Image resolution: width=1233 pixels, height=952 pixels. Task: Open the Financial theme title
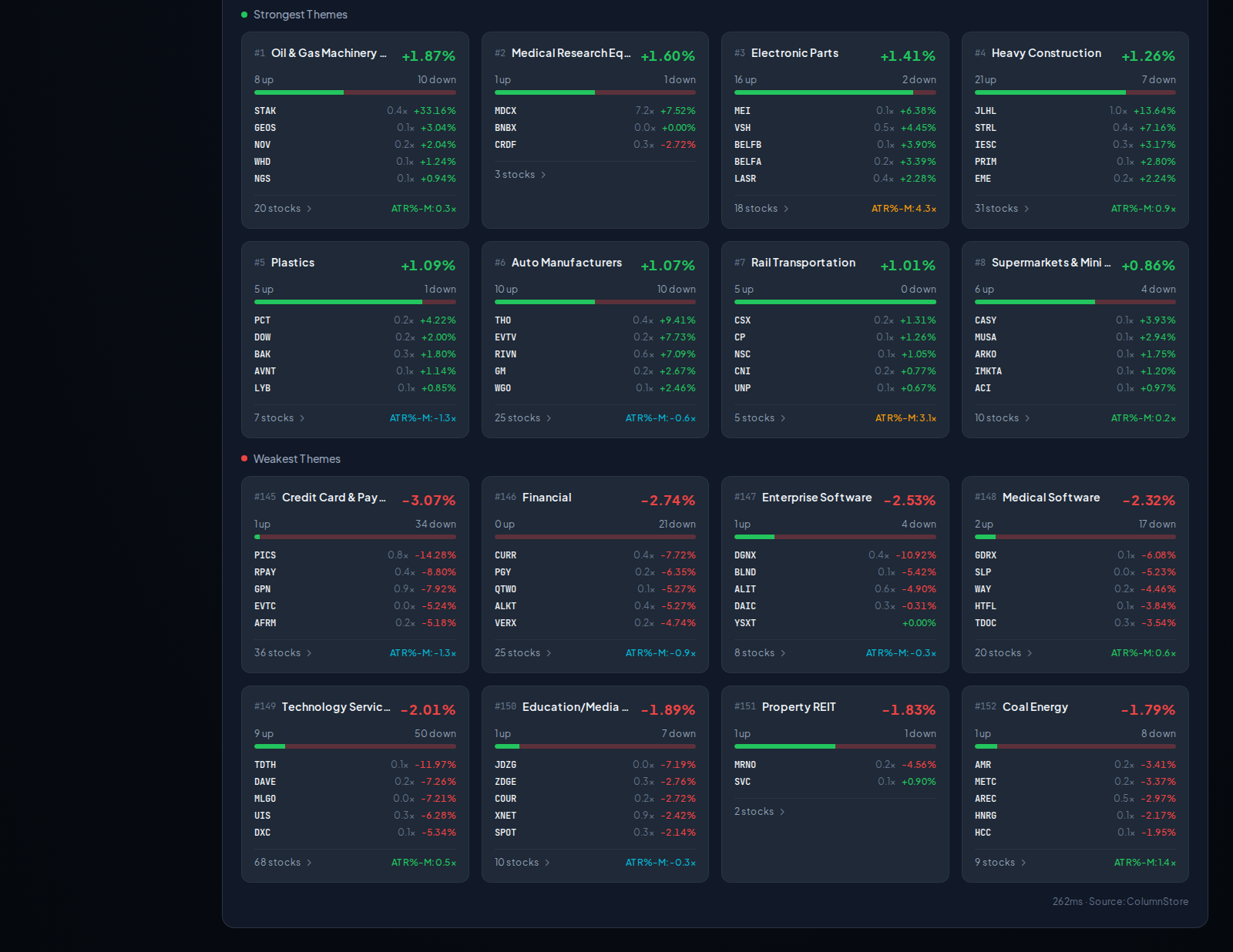tap(547, 498)
